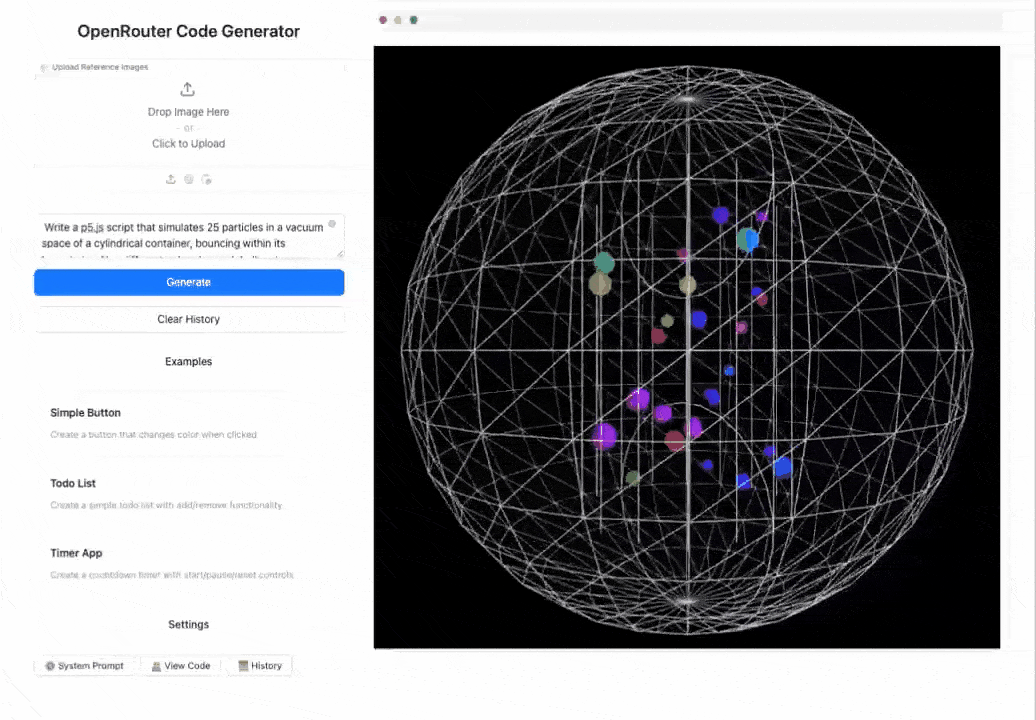Viewport: 1036px width, 720px height.
Task: Choose the Todo List example
Action: 189,493
